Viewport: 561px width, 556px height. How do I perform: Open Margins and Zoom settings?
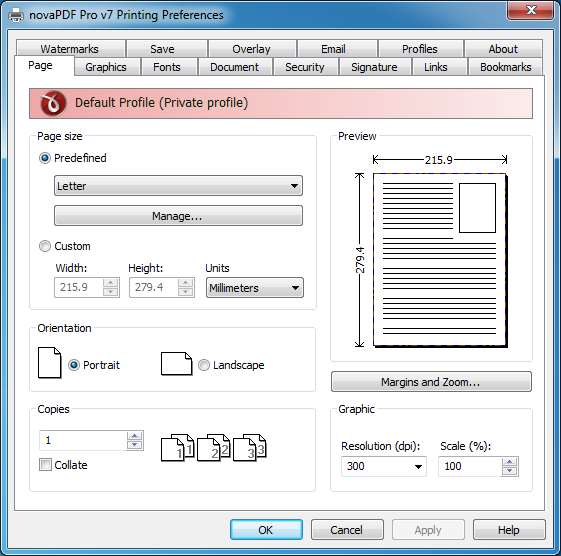point(431,382)
